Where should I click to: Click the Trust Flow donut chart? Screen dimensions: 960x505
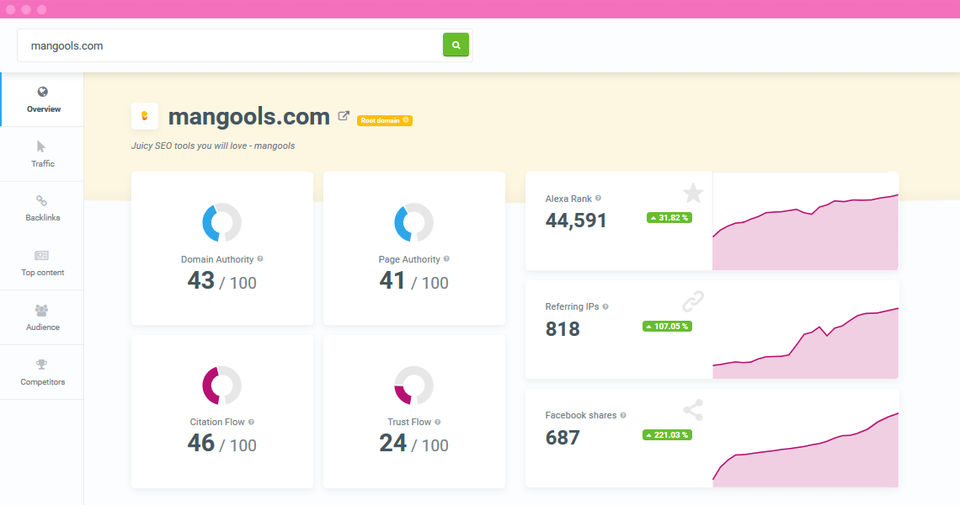point(414,385)
